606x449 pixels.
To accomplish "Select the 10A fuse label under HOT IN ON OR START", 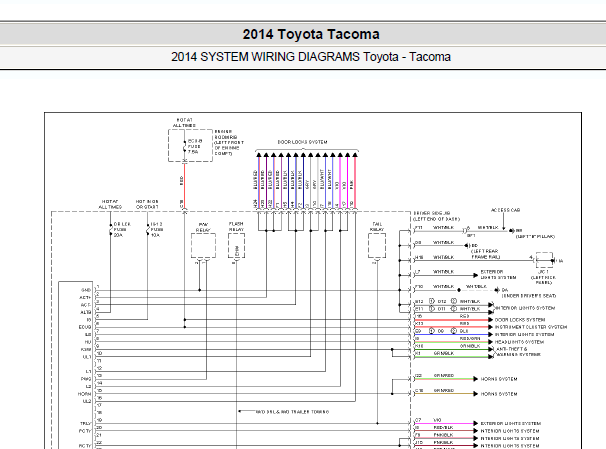I will tap(156, 230).
